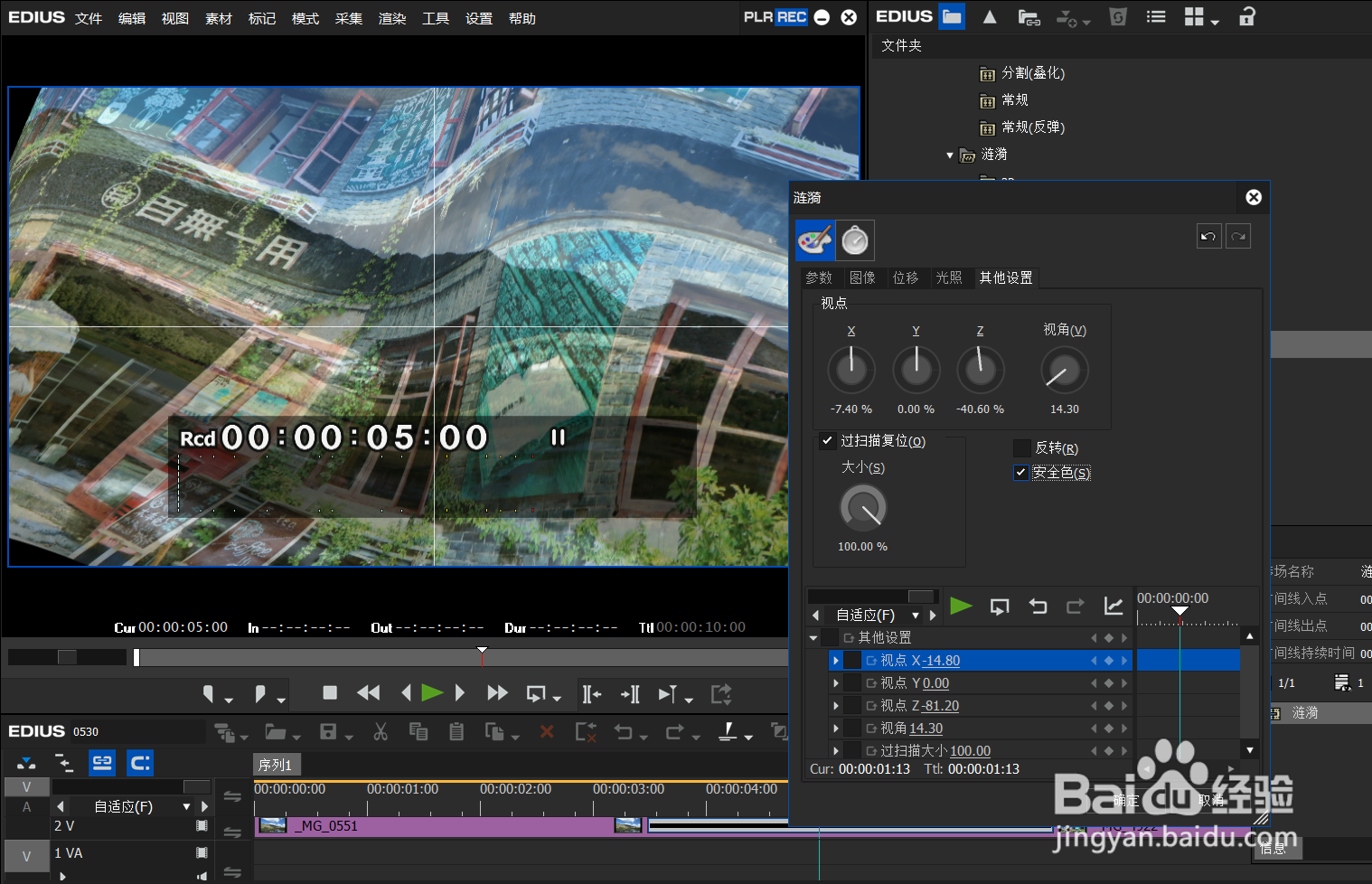The width and height of the screenshot is (1372, 884).
Task: Click the undo arrow in keyframe toolbar
Action: pos(1038,607)
